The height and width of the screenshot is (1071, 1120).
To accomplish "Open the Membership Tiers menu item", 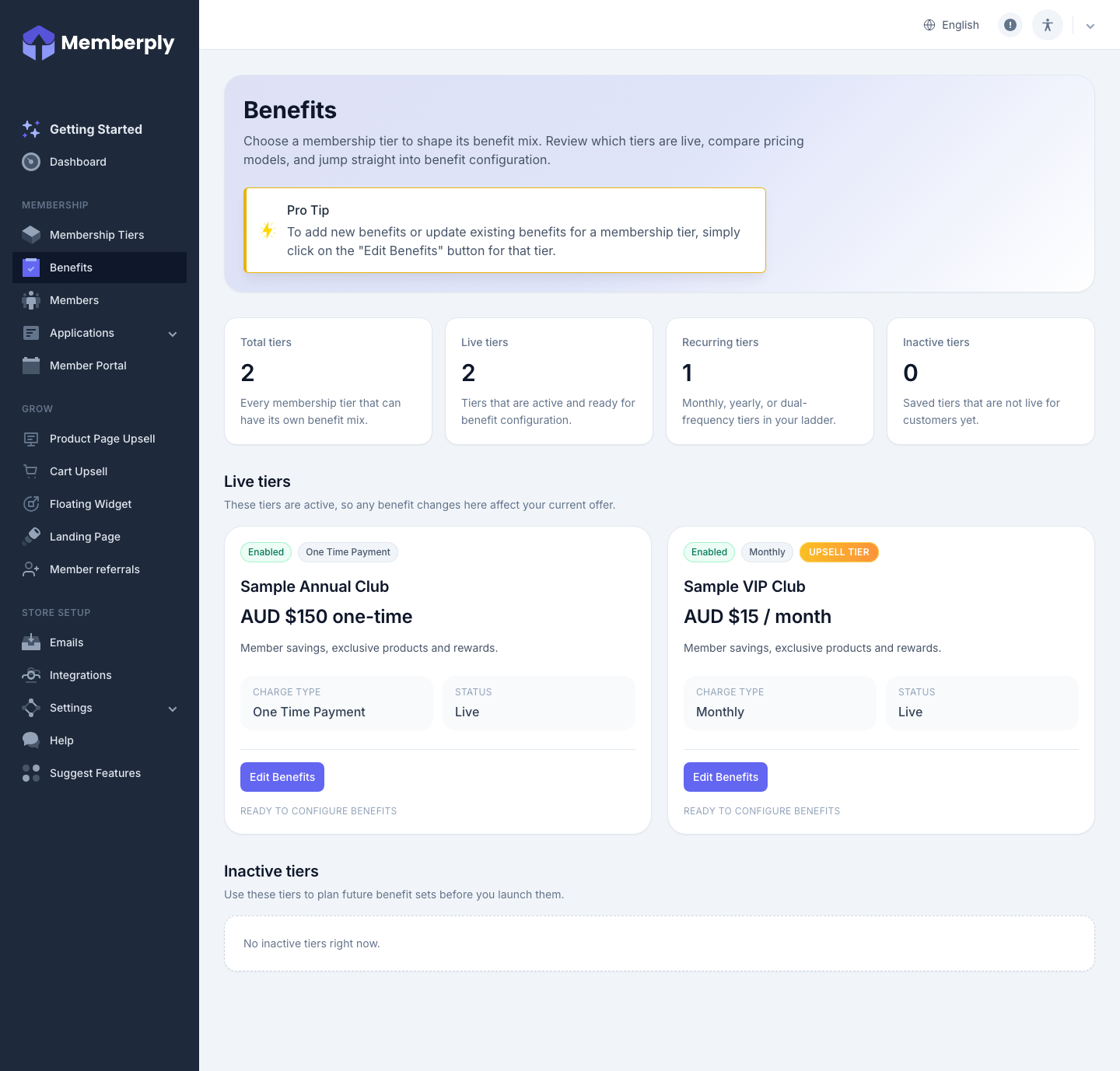I will (100, 235).
